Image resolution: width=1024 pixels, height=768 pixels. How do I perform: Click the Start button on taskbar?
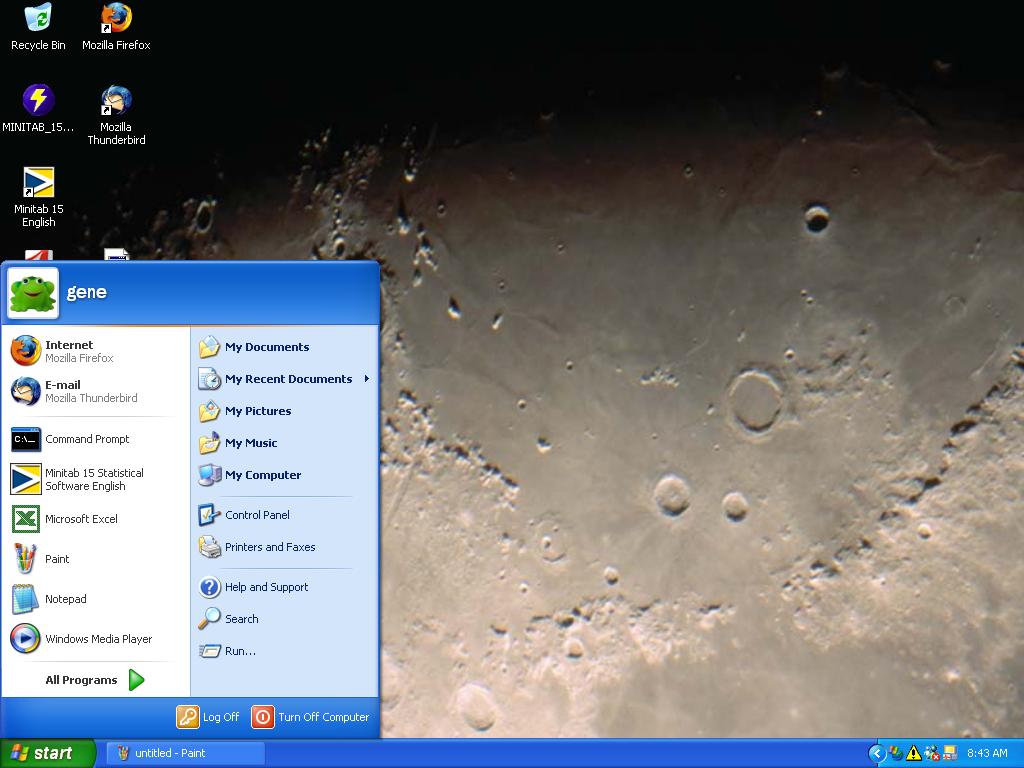(x=47, y=753)
